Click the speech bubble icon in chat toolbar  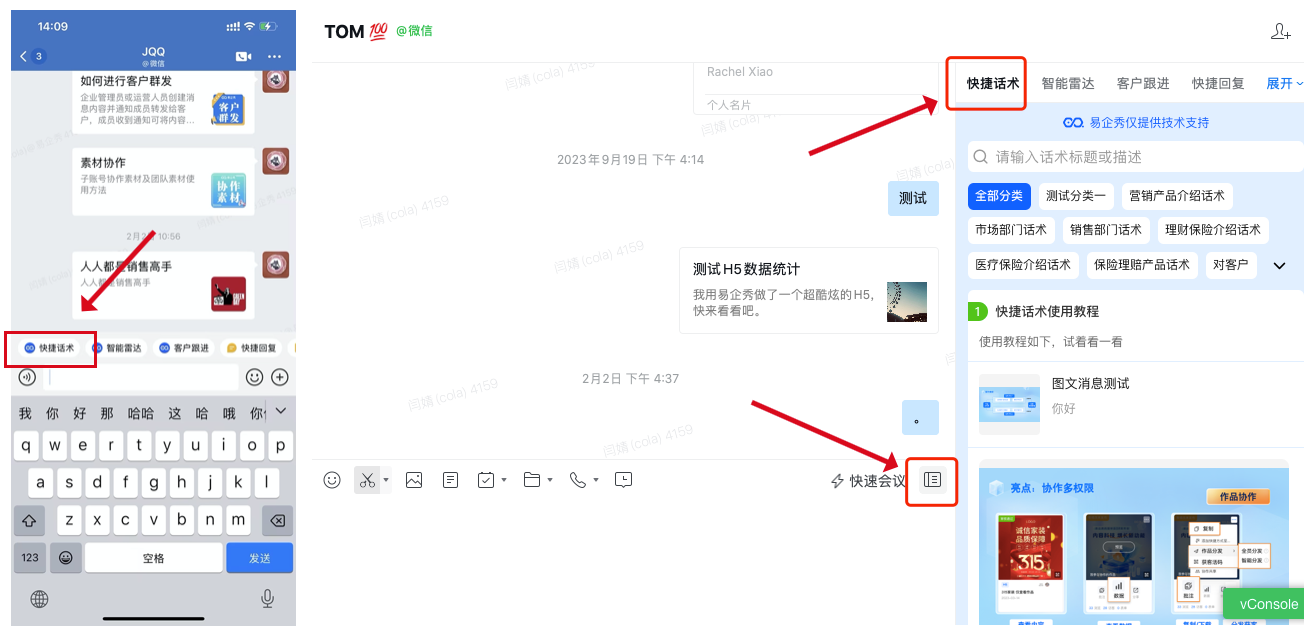(624, 480)
